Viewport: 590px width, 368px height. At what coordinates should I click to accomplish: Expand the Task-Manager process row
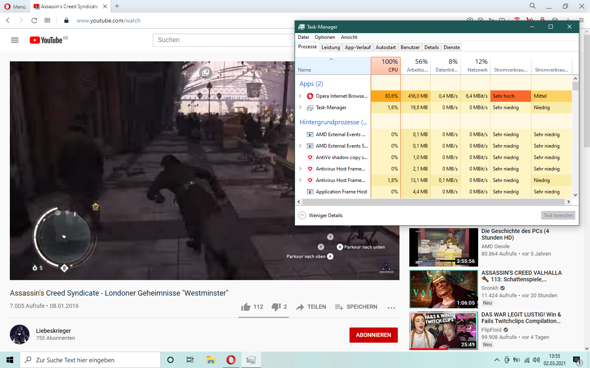300,108
